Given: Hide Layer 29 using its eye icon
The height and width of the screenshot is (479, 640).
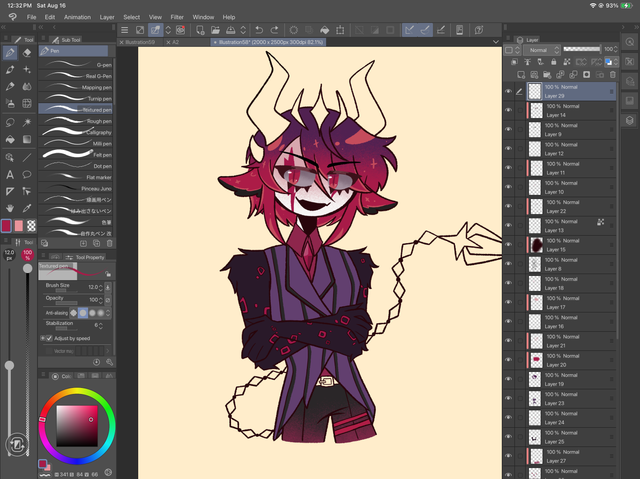Looking at the screenshot, I should tap(508, 91).
